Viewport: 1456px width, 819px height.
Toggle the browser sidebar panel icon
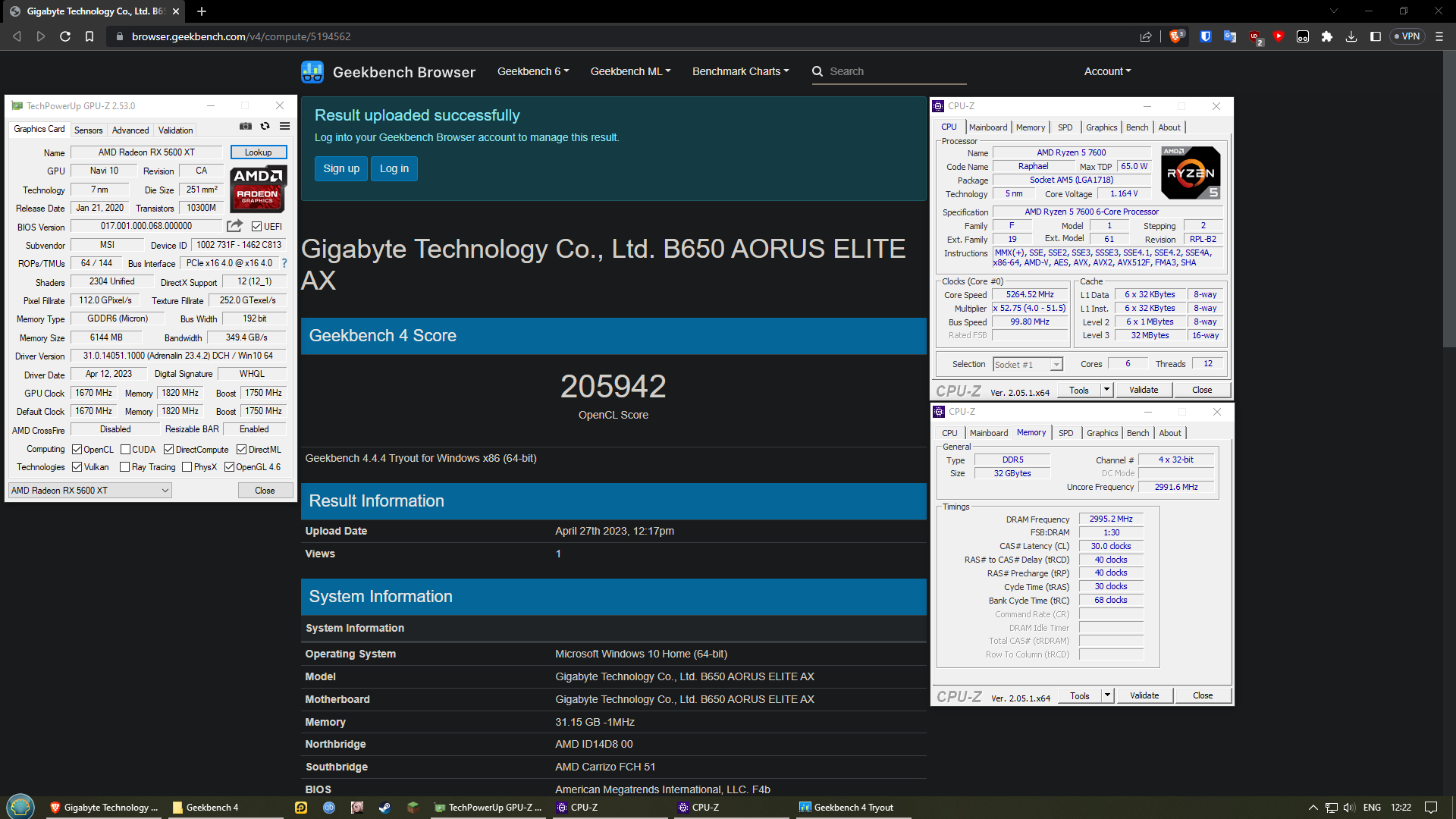1376,36
